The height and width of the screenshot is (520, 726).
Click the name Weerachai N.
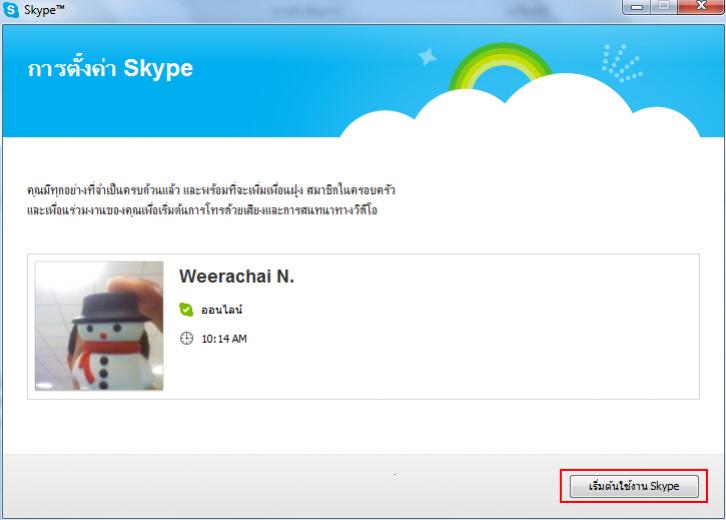[x=237, y=276]
